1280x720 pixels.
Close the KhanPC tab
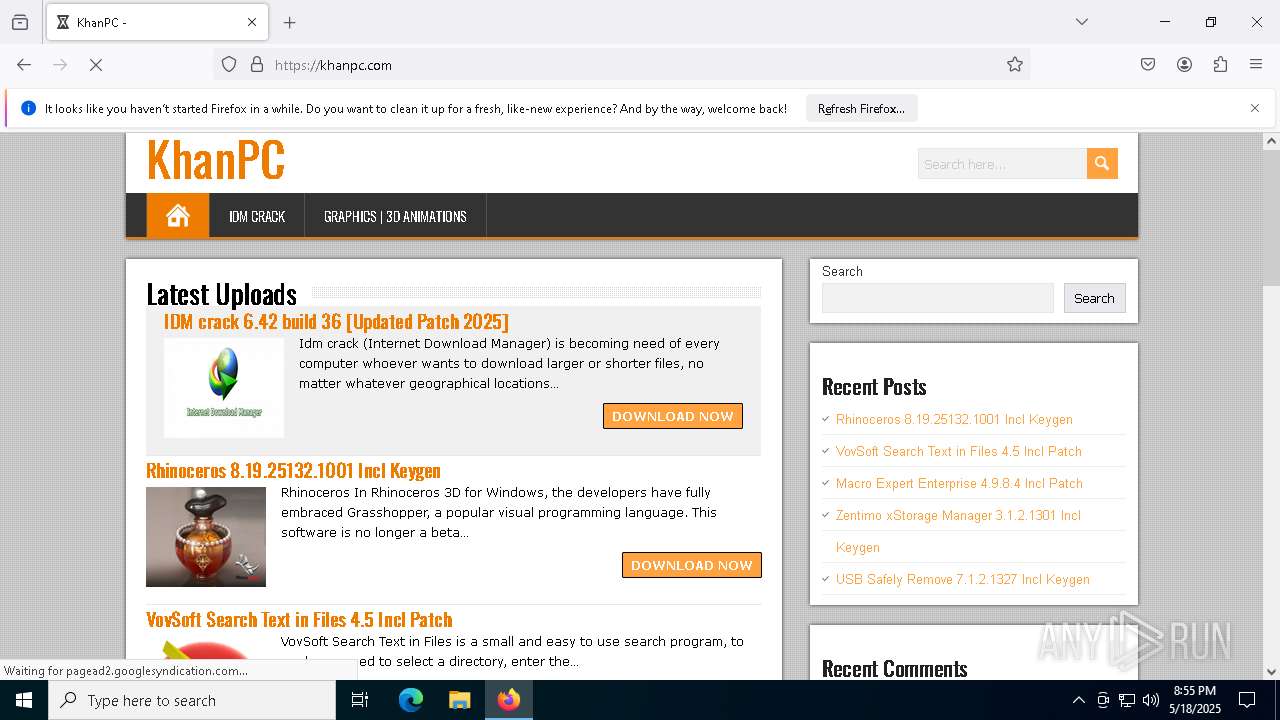[x=252, y=22]
